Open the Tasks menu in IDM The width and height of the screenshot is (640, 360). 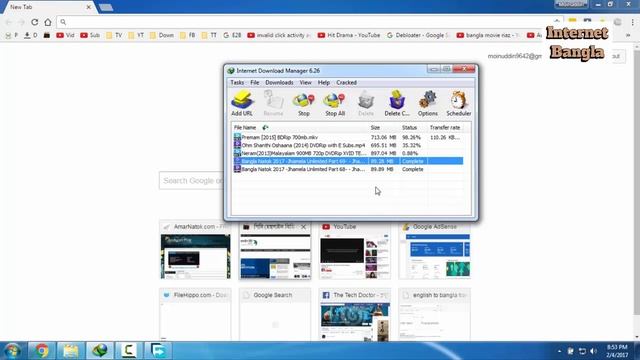(x=237, y=82)
